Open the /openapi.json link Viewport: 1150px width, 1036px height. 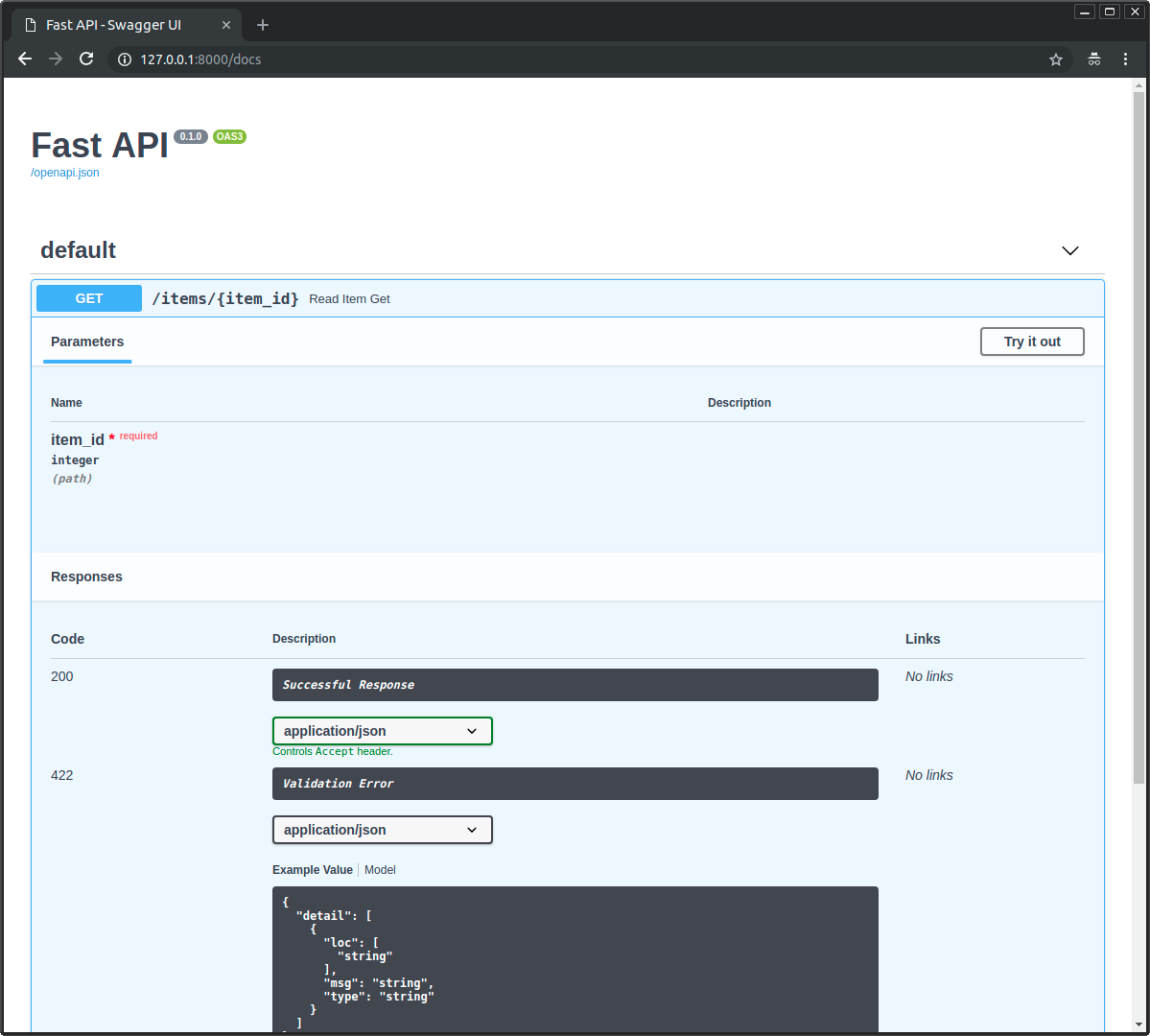(x=65, y=173)
